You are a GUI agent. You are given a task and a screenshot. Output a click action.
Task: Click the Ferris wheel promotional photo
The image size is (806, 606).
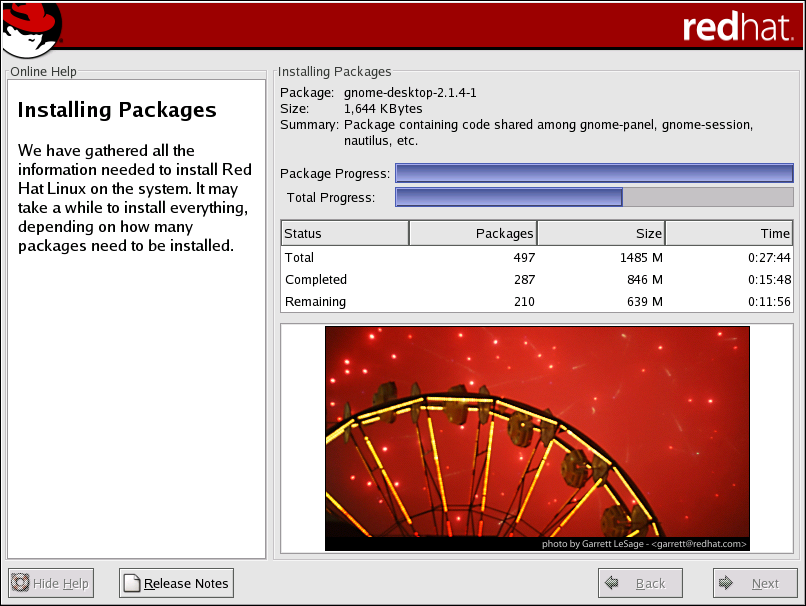(x=537, y=430)
